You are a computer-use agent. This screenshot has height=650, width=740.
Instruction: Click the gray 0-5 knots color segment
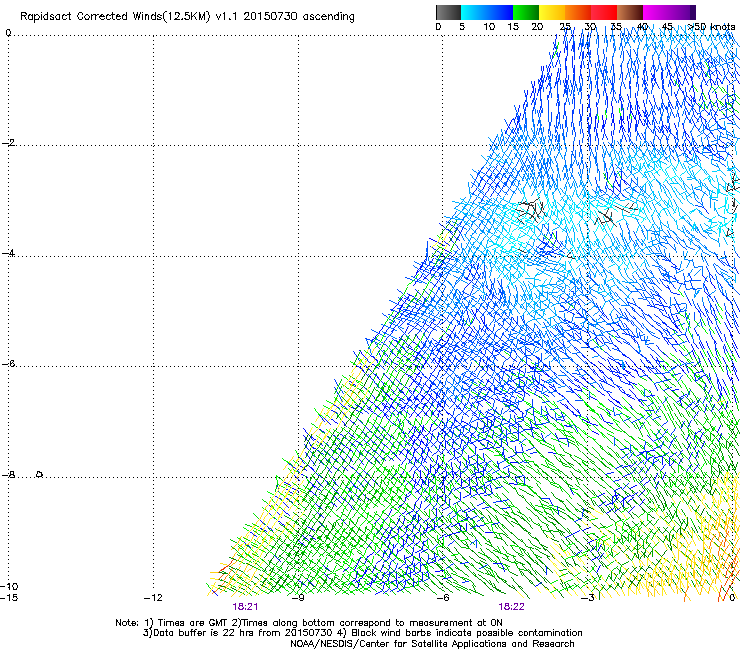point(448,12)
